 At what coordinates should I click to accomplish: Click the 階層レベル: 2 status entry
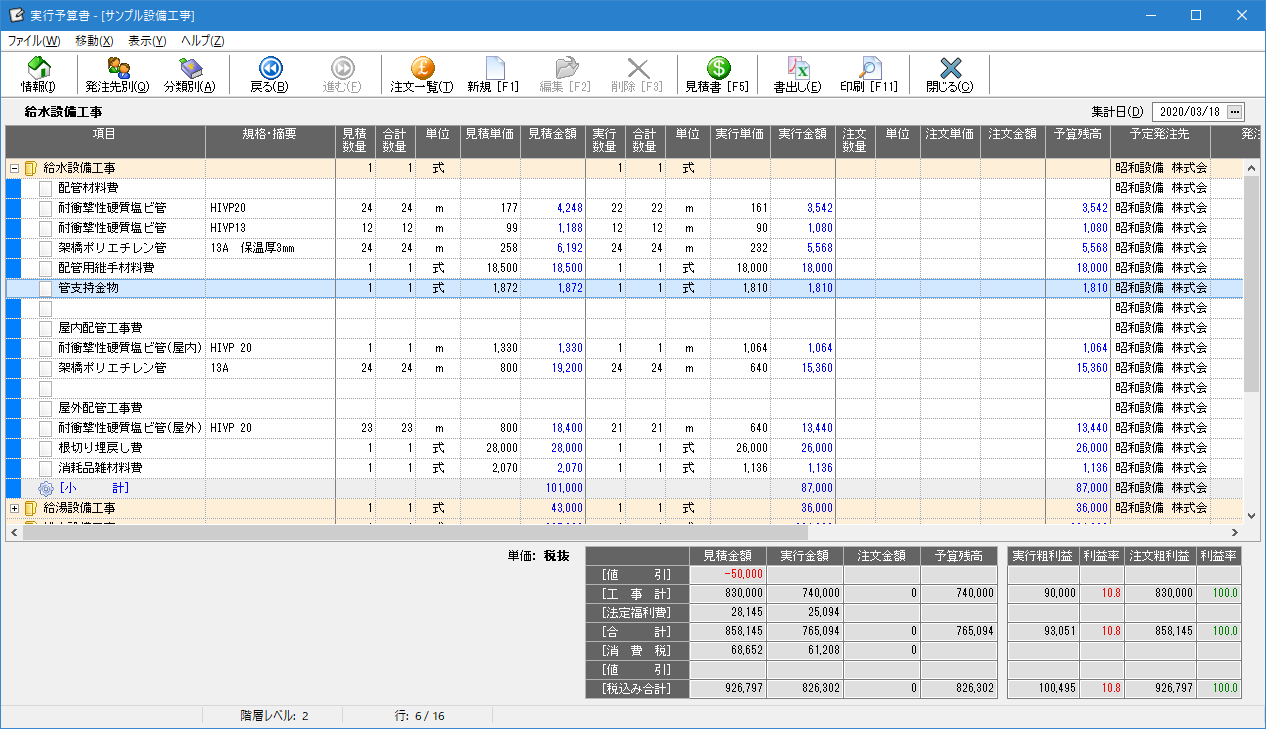click(274, 716)
